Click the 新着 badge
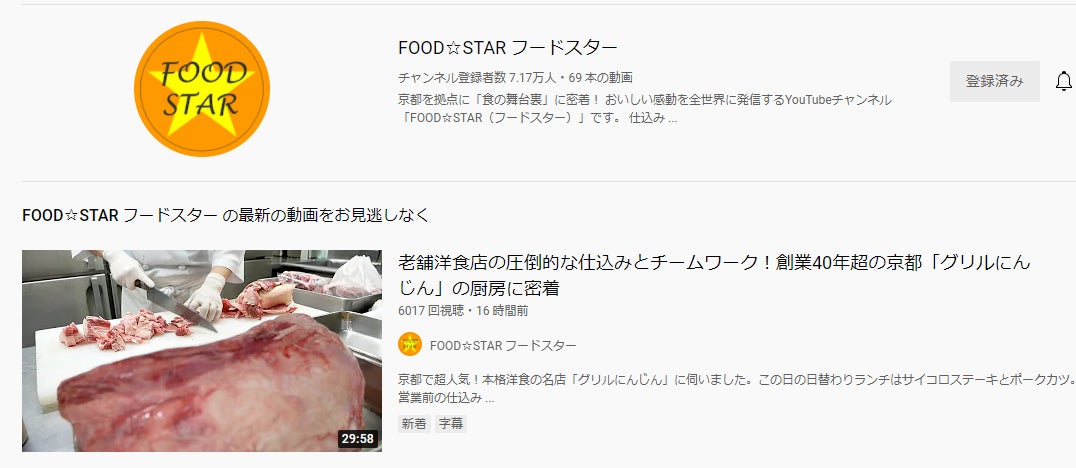This screenshot has width=1076, height=468. (x=414, y=424)
